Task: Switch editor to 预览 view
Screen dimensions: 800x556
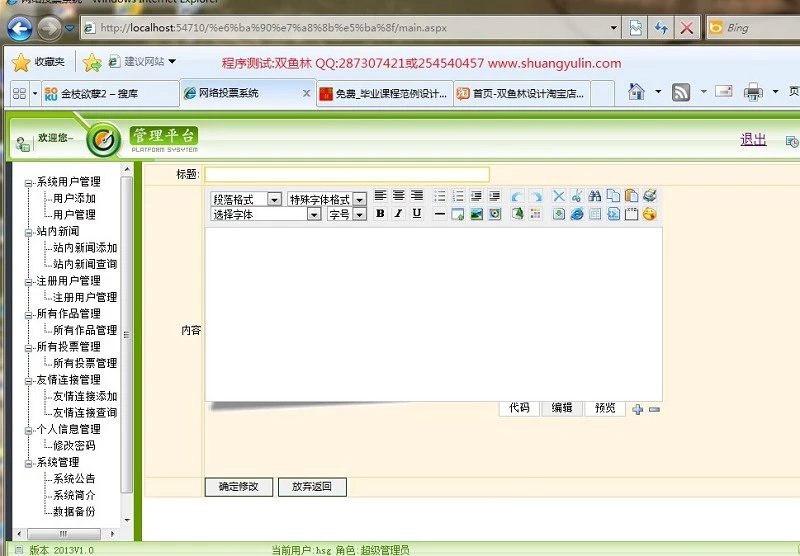Action: [605, 408]
